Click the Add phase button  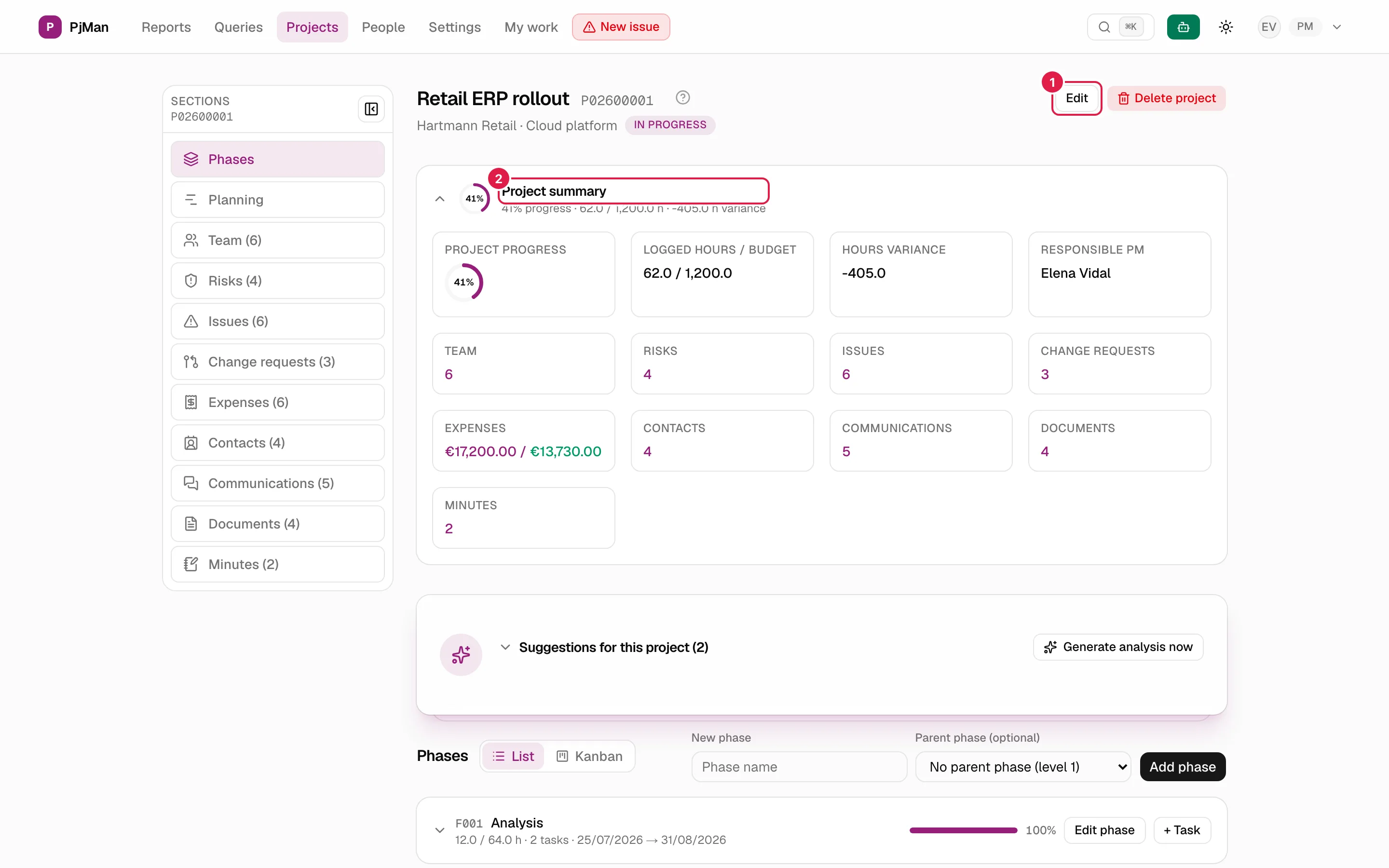click(1183, 767)
